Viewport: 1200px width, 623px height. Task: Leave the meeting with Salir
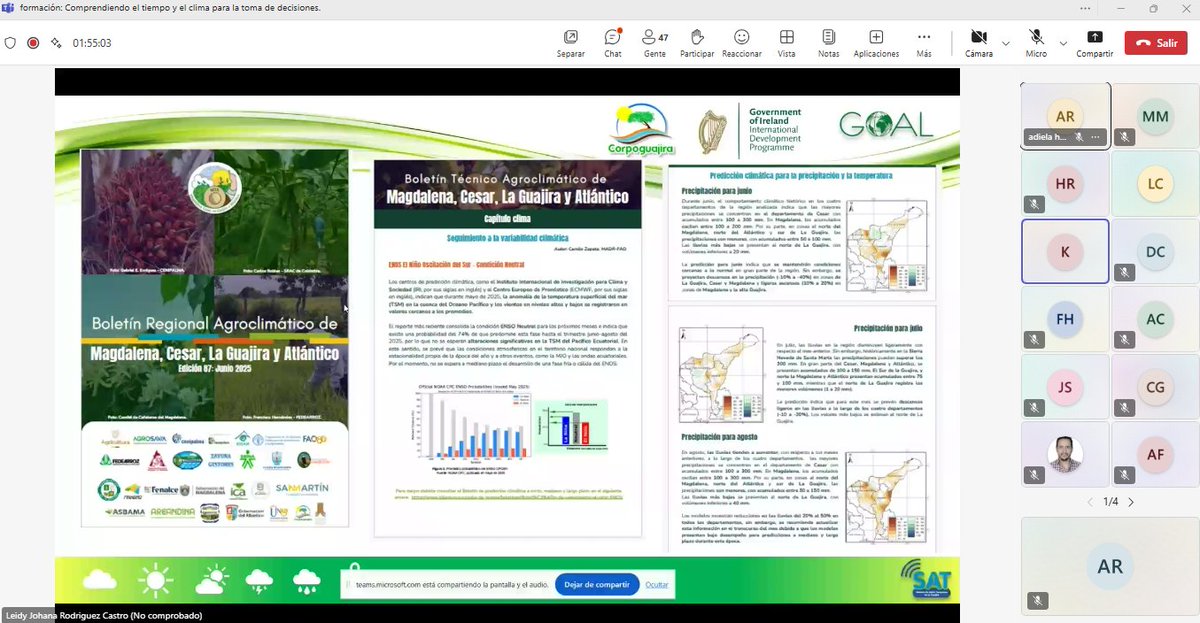1156,43
